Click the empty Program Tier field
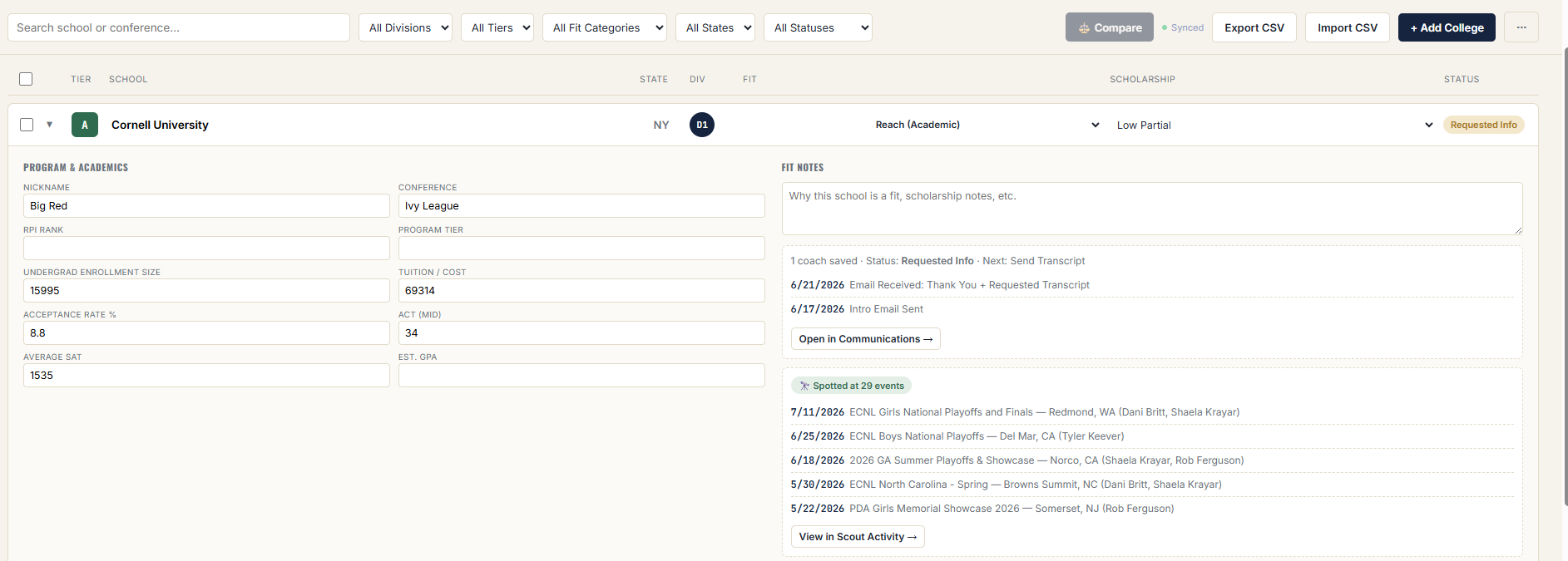This screenshot has height=561, width=1568. click(x=581, y=249)
